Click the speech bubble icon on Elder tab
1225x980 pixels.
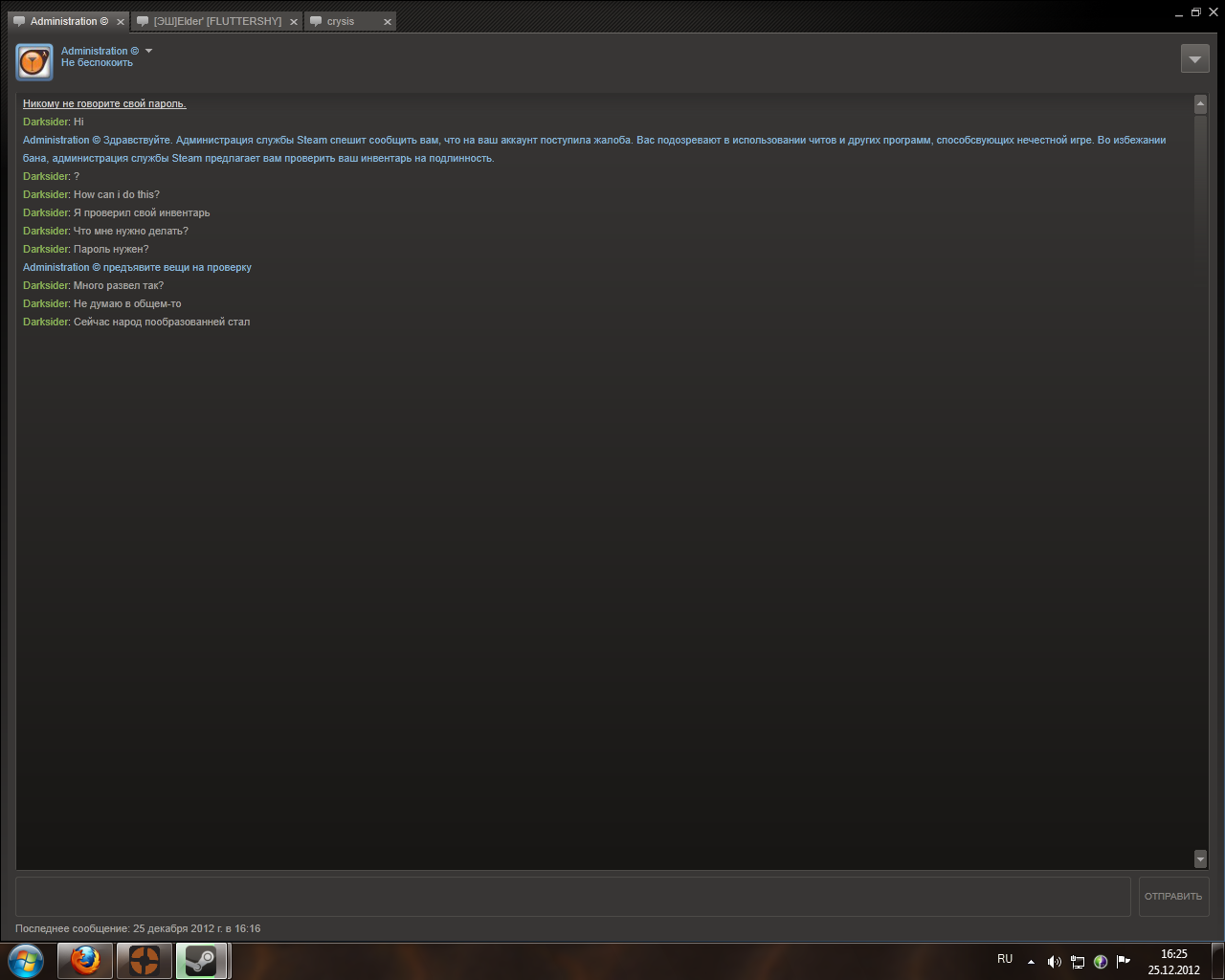pos(143,21)
